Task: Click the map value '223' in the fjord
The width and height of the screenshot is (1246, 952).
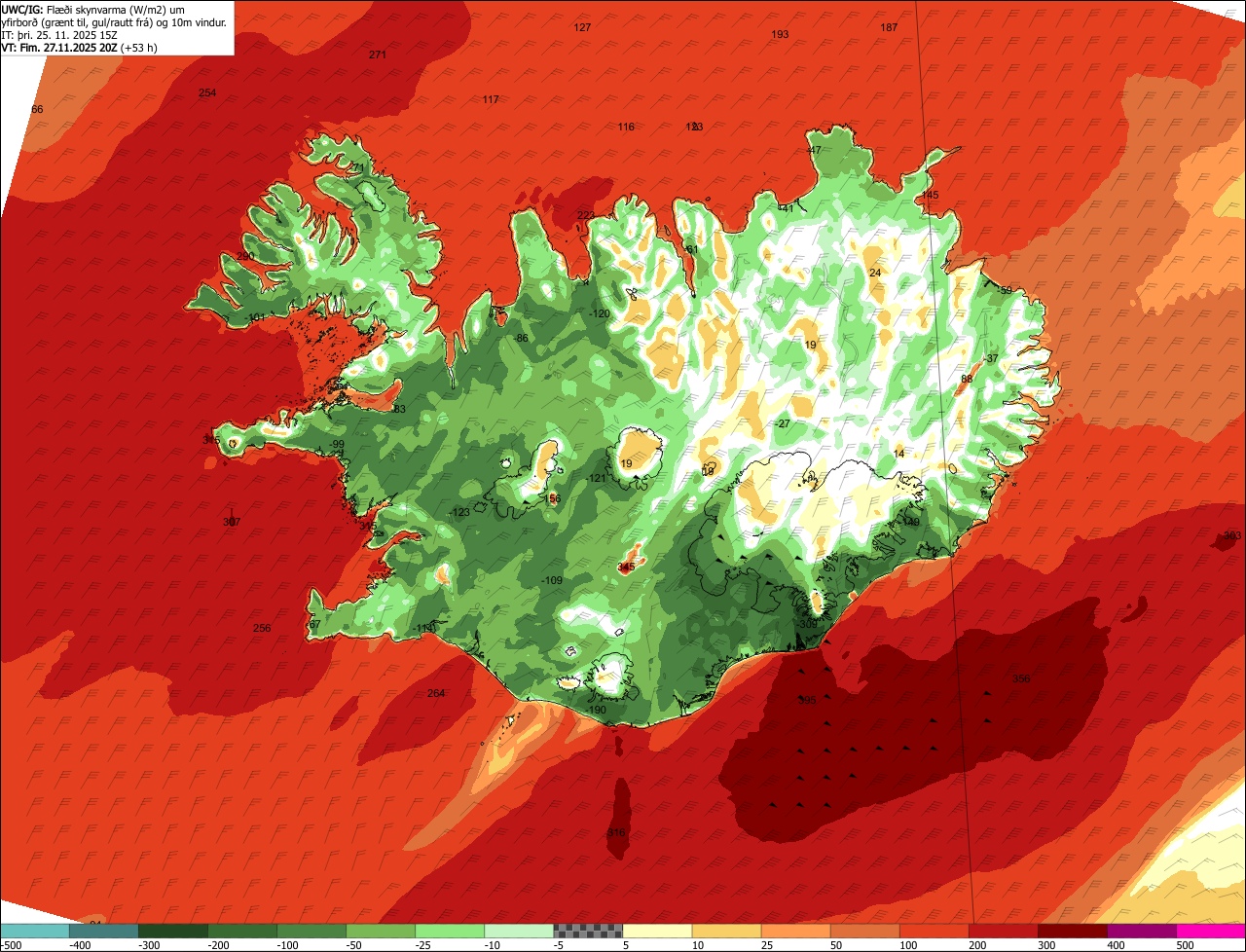Action: point(585,215)
